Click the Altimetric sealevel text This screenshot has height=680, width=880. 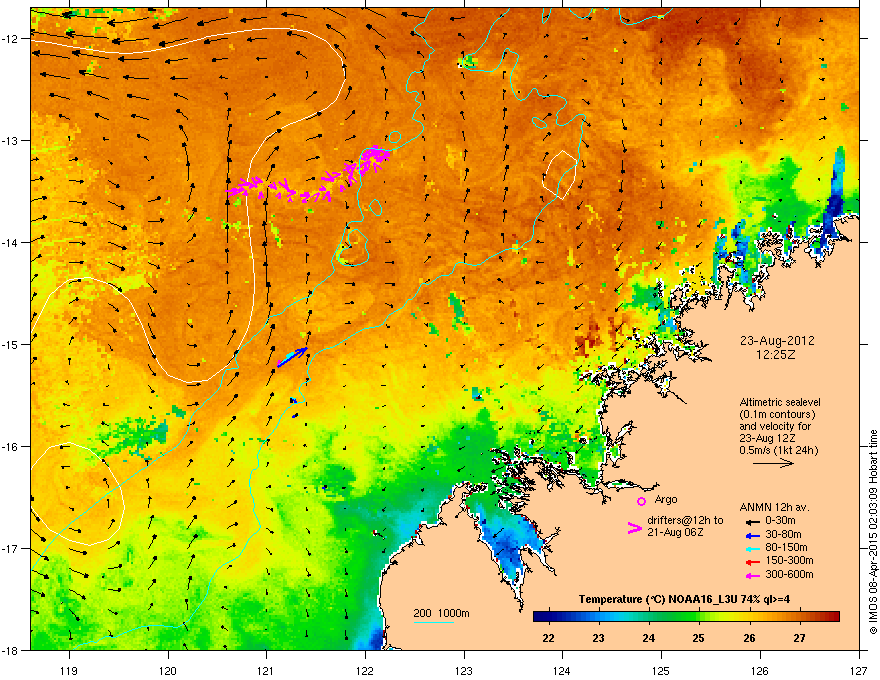pyautogui.click(x=780, y=402)
